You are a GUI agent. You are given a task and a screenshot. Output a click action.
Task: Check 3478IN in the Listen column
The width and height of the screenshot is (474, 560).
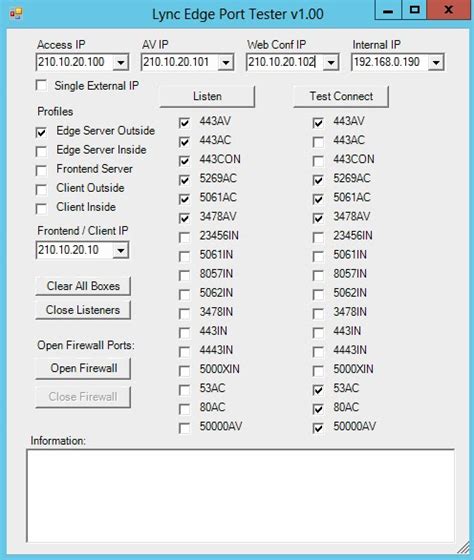coord(184,314)
